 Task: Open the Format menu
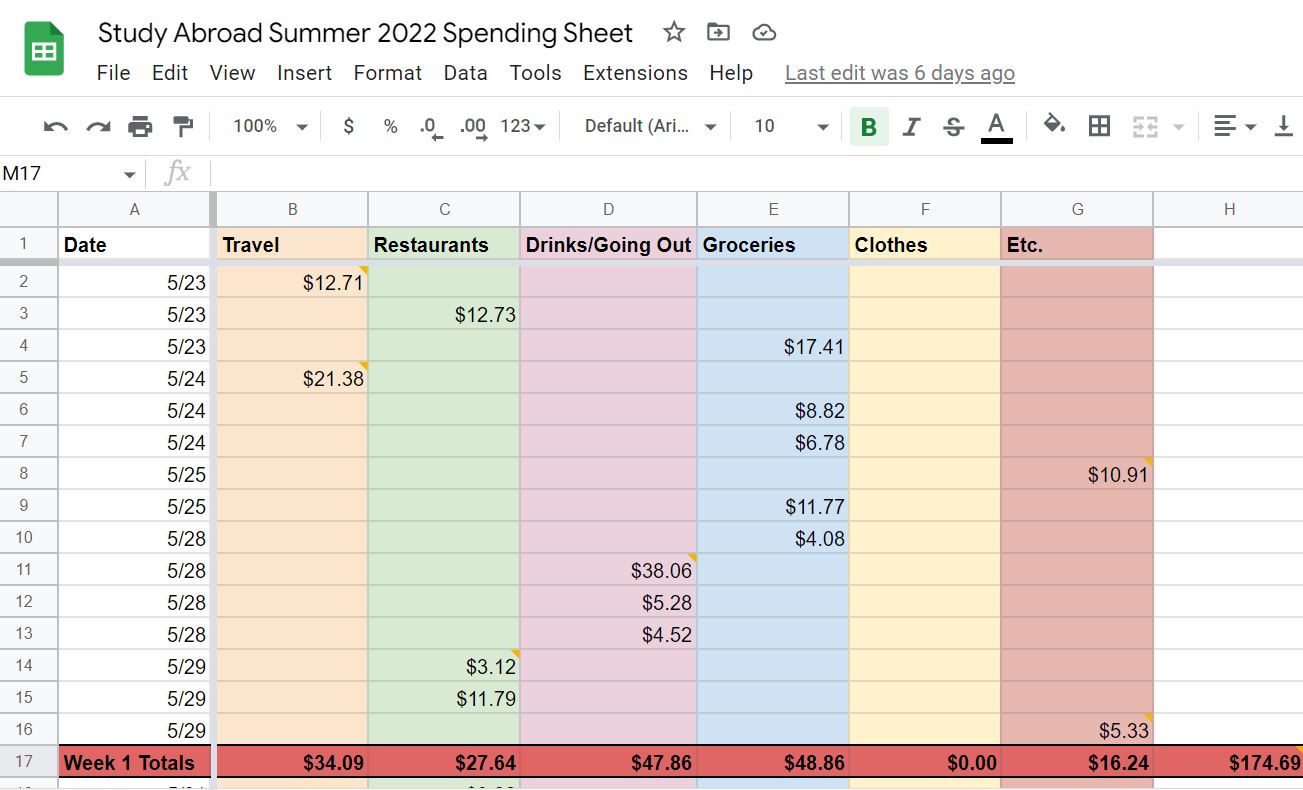click(387, 73)
